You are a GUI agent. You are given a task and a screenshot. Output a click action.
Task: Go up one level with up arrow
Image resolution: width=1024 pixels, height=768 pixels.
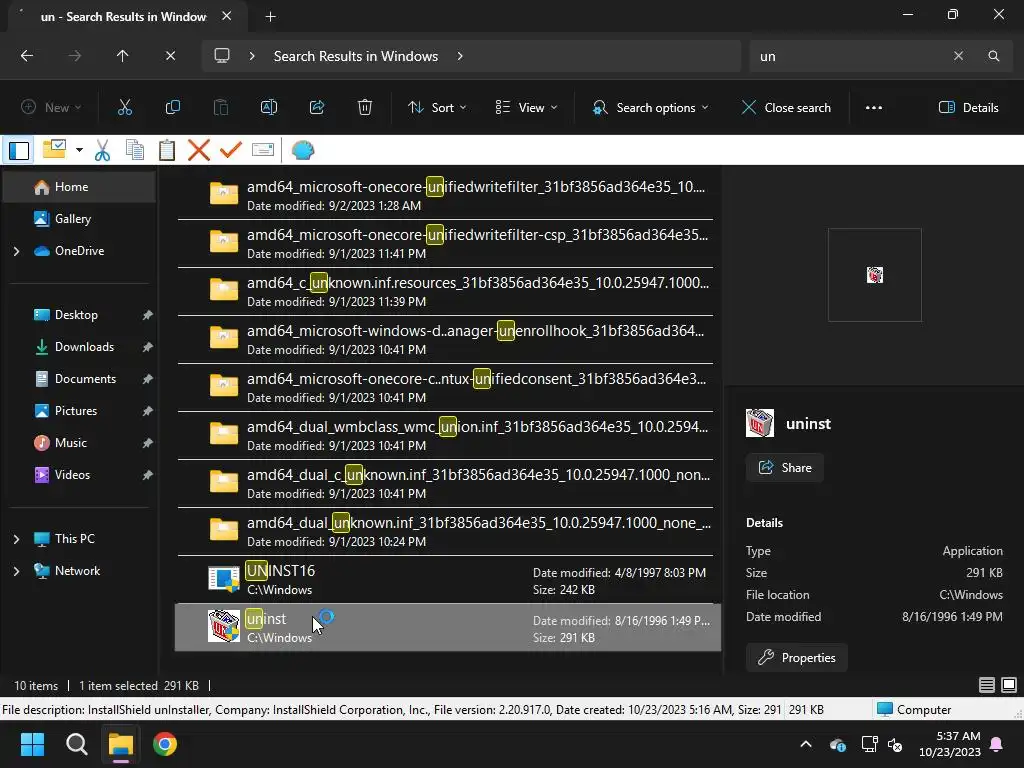click(x=122, y=56)
